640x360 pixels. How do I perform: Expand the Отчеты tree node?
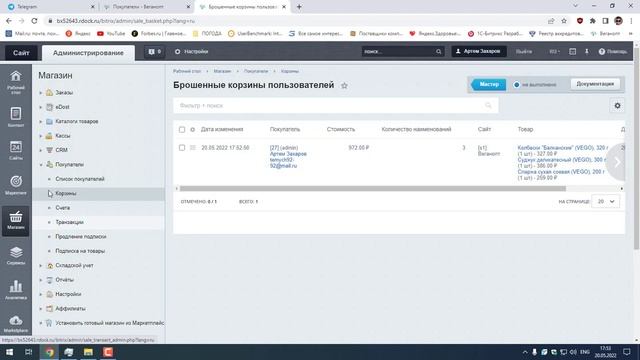[x=41, y=280]
